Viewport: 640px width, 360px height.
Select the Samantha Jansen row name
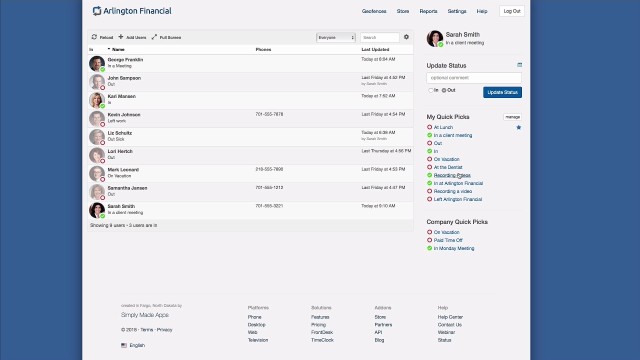pyautogui.click(x=127, y=188)
